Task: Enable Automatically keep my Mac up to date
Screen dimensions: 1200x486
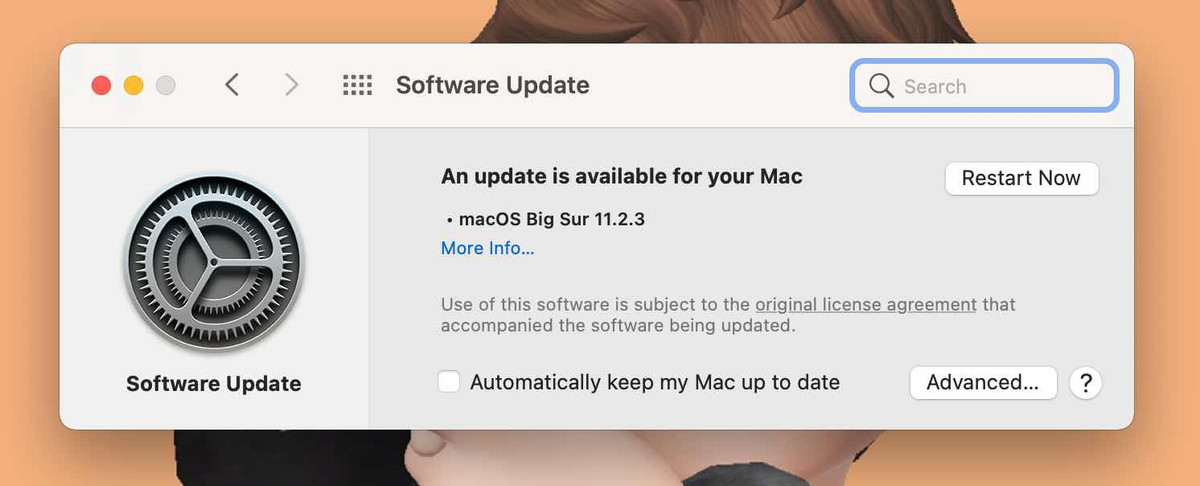Action: coord(449,382)
